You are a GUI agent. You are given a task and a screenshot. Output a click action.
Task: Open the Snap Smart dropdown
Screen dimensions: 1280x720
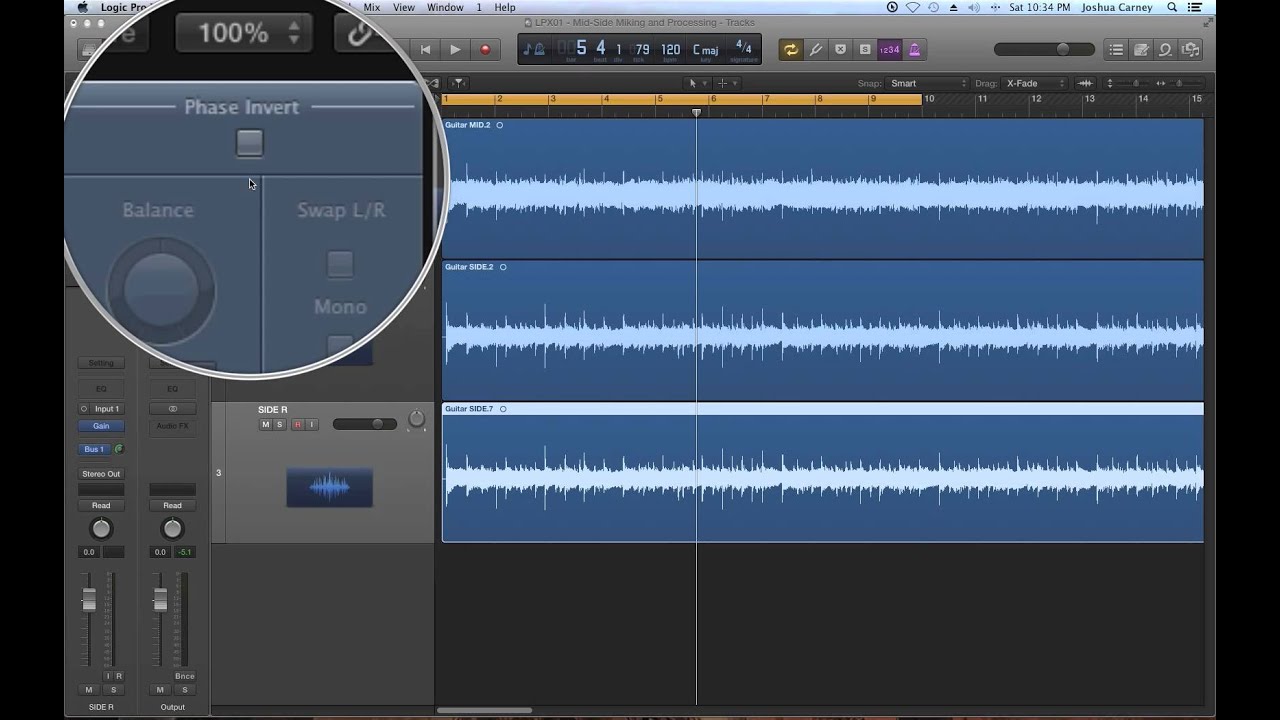(x=929, y=83)
